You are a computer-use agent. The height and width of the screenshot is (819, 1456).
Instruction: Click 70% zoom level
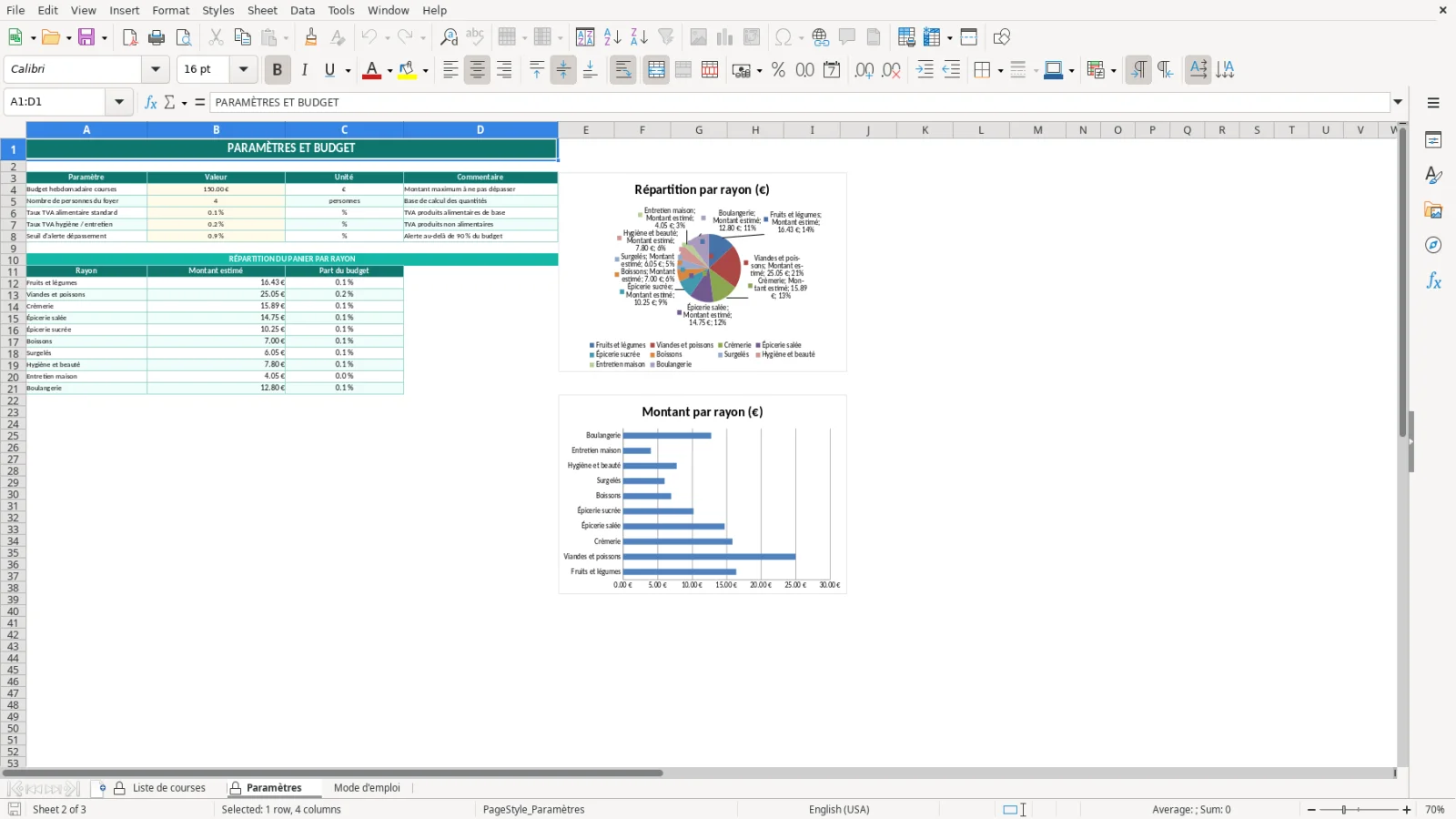[1435, 810]
